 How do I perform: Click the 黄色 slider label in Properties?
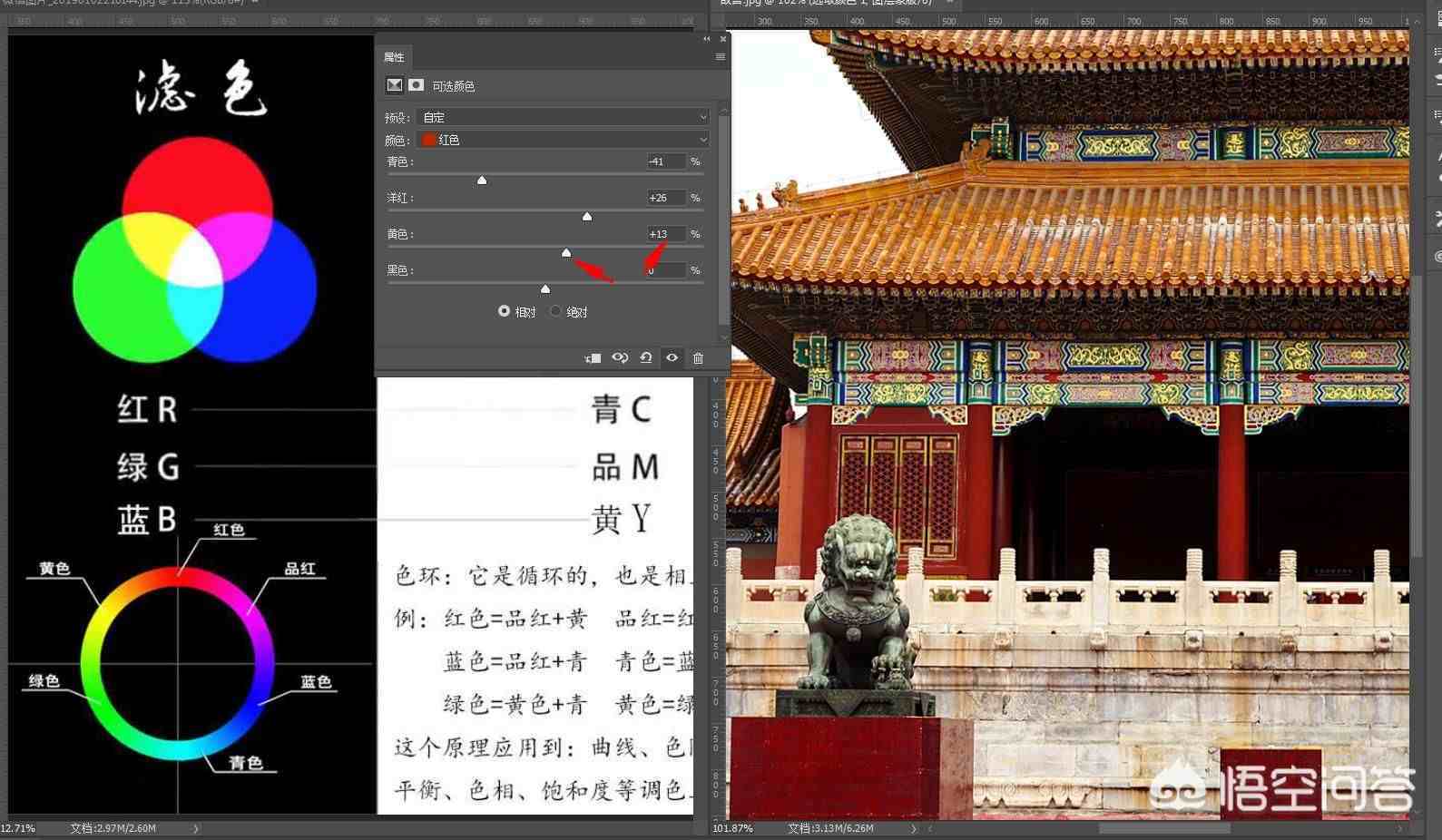coord(400,234)
